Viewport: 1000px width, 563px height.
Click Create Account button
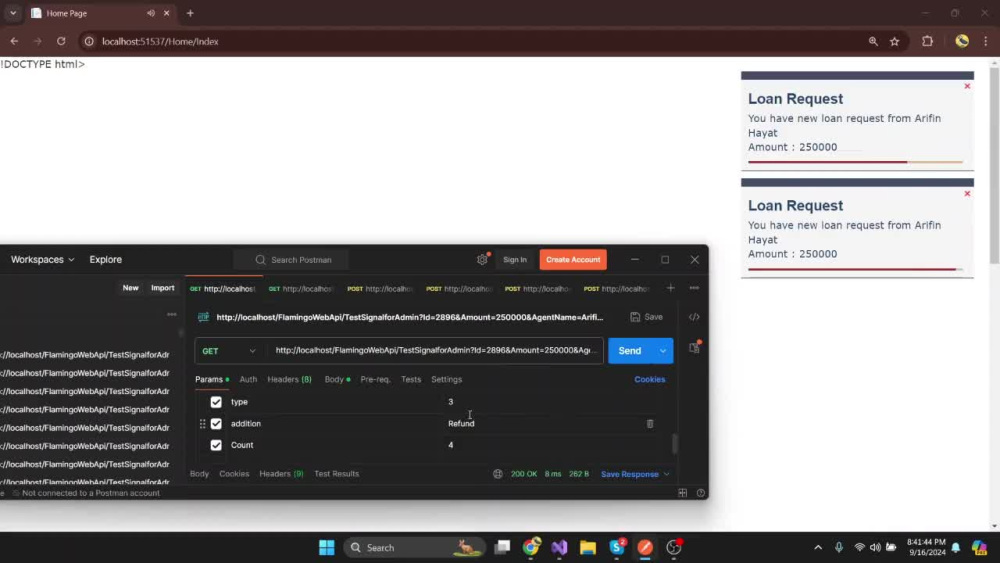[x=573, y=260]
